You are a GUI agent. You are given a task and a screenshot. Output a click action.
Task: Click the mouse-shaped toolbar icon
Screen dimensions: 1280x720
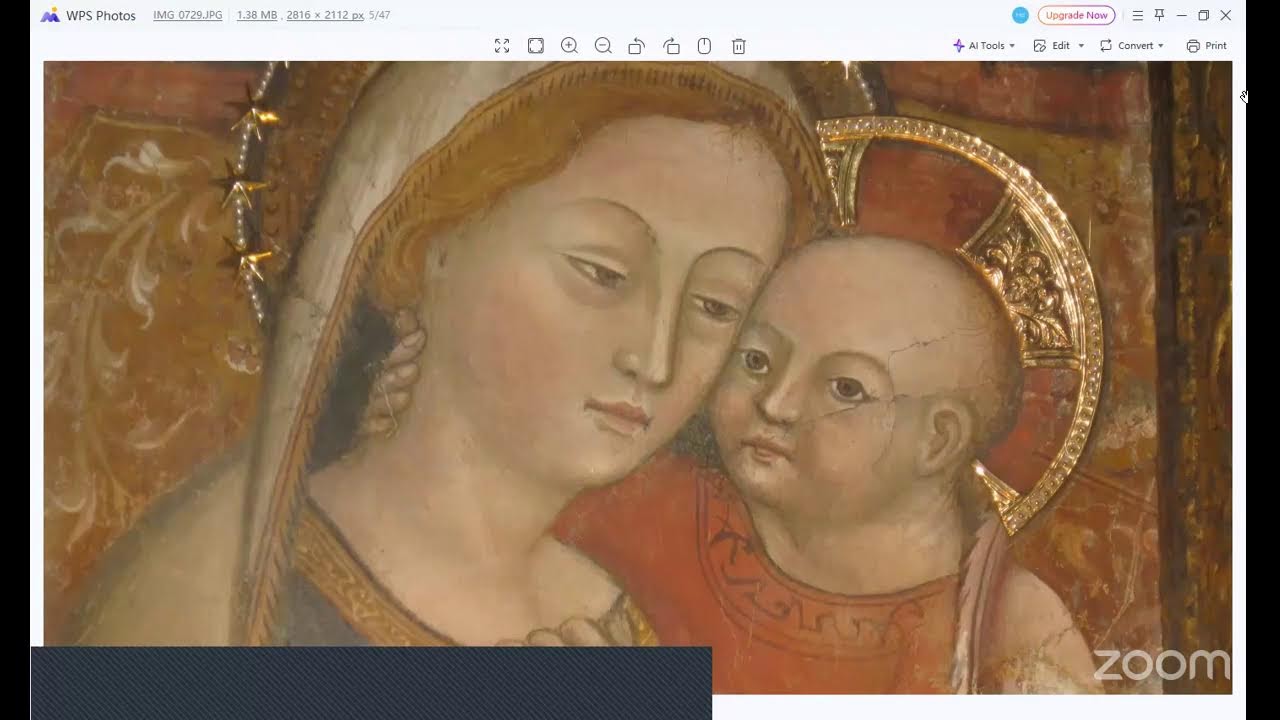704,46
